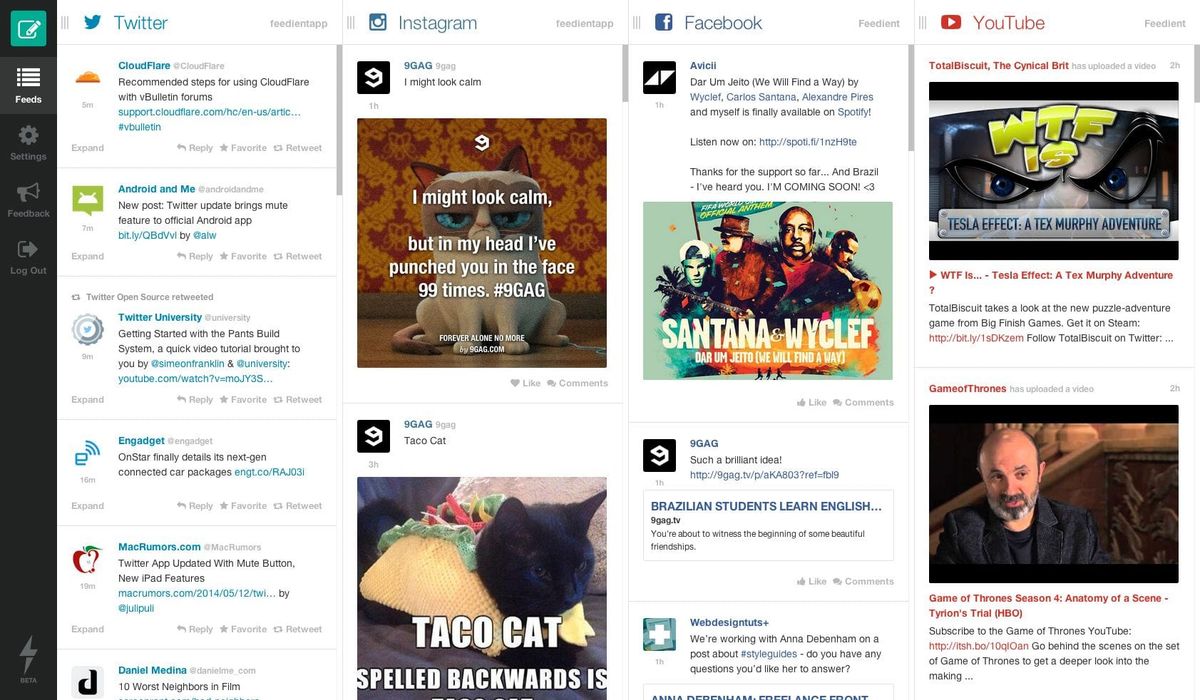The image size is (1200, 700).
Task: Expand the MacRumors tweet
Action: pos(88,629)
